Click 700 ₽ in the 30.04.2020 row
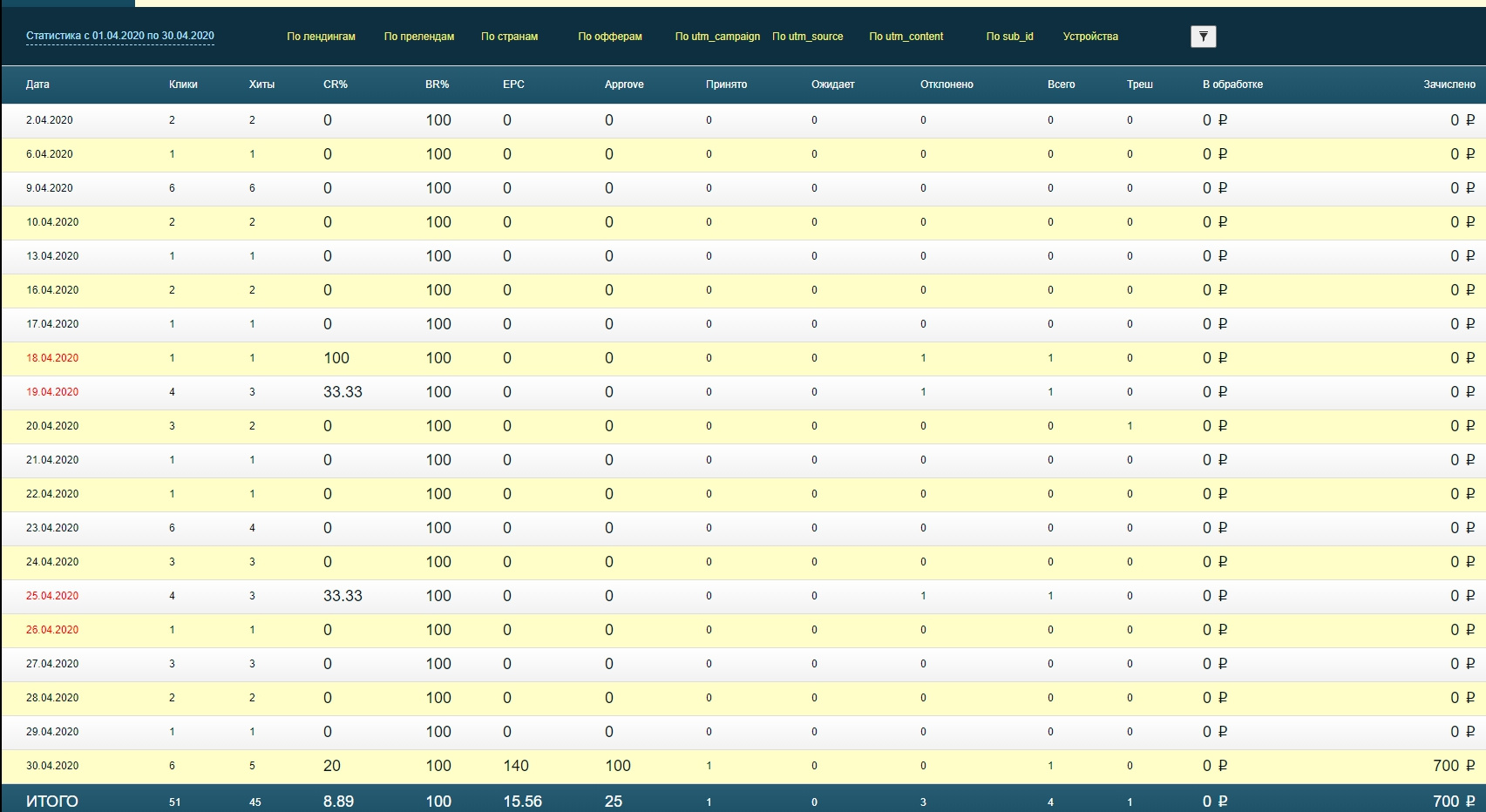 (1454, 766)
